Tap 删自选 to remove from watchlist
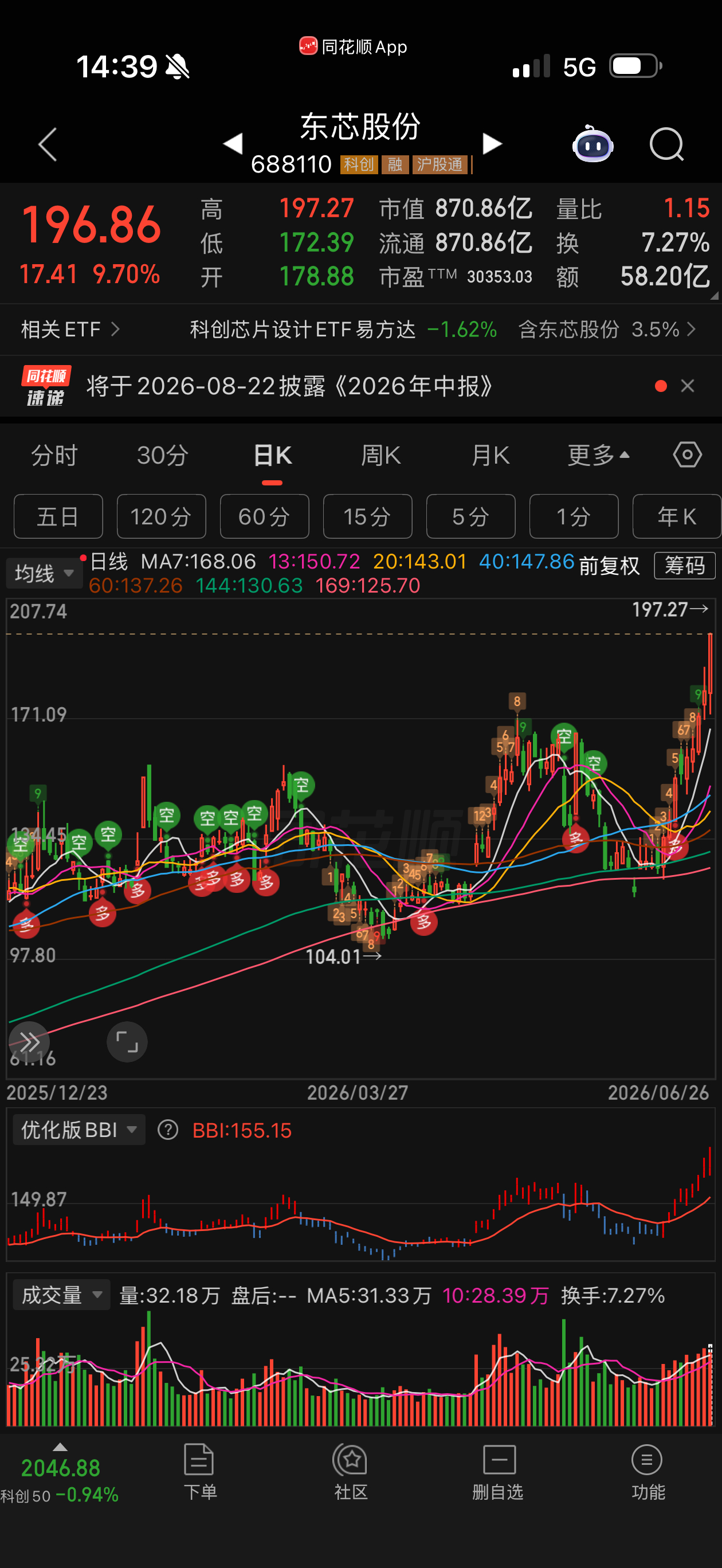Screen dimensions: 722x1568 click(x=499, y=1472)
